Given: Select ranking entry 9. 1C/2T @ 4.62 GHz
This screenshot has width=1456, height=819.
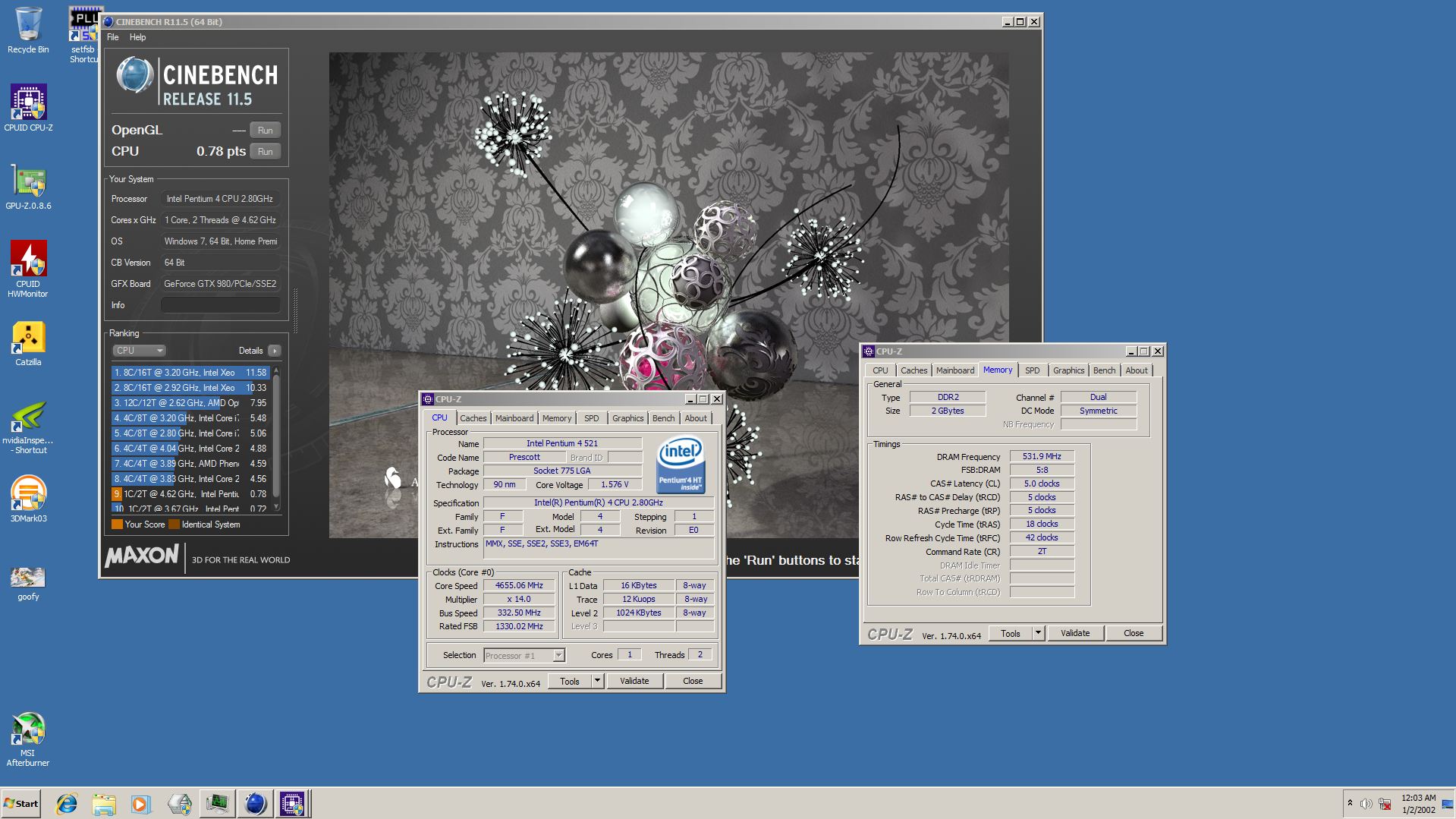Looking at the screenshot, I should (190, 494).
